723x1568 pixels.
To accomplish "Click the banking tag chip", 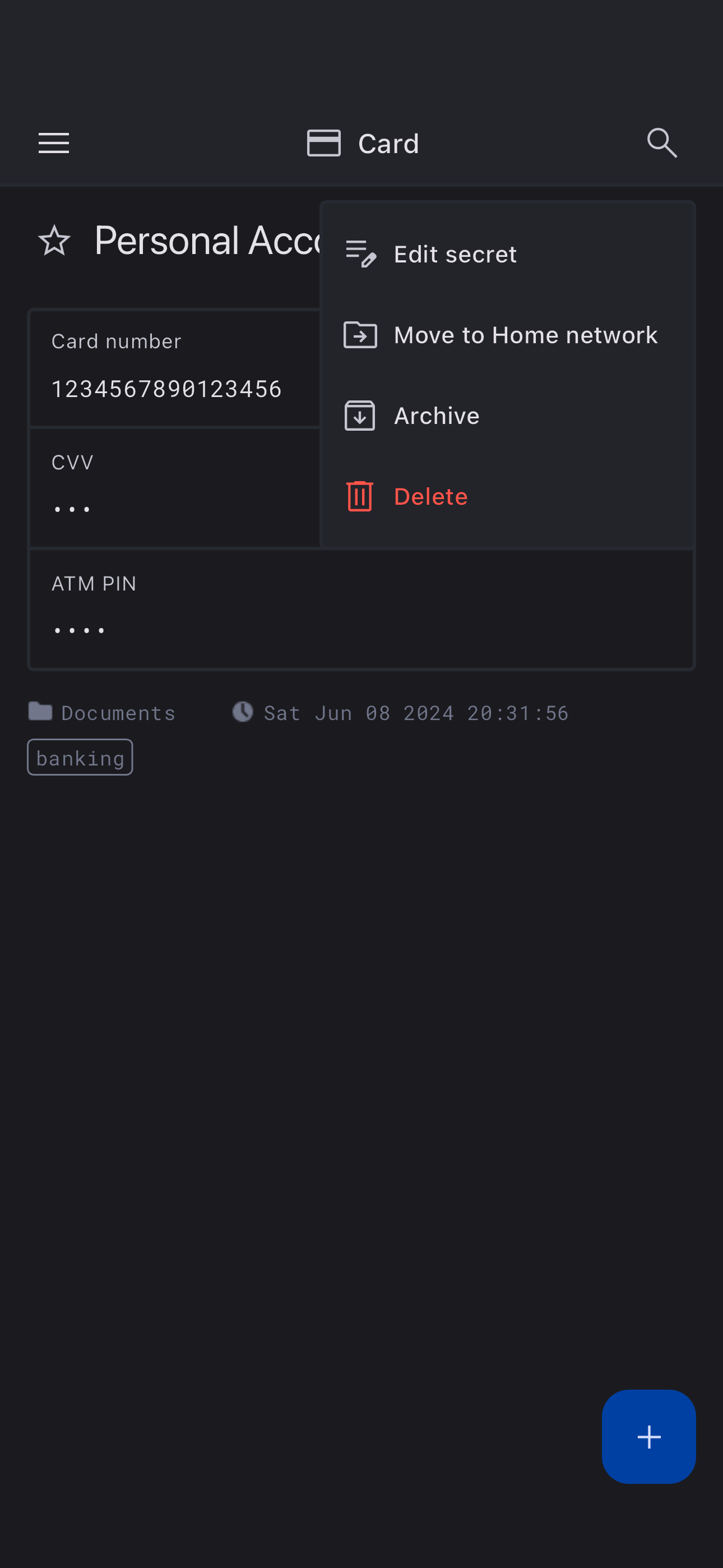I will 80,758.
